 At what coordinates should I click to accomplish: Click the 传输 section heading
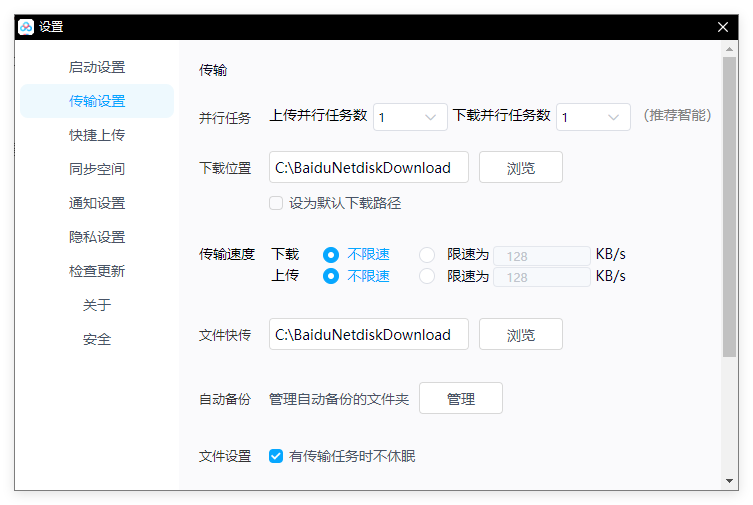213,70
